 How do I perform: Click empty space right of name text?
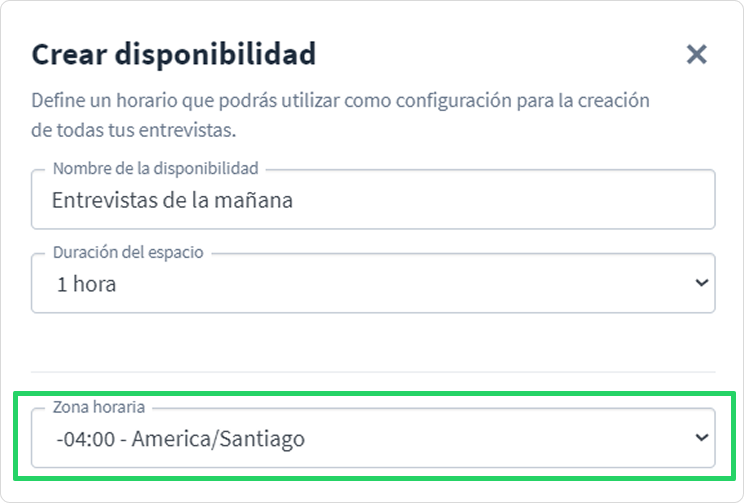click(x=503, y=200)
